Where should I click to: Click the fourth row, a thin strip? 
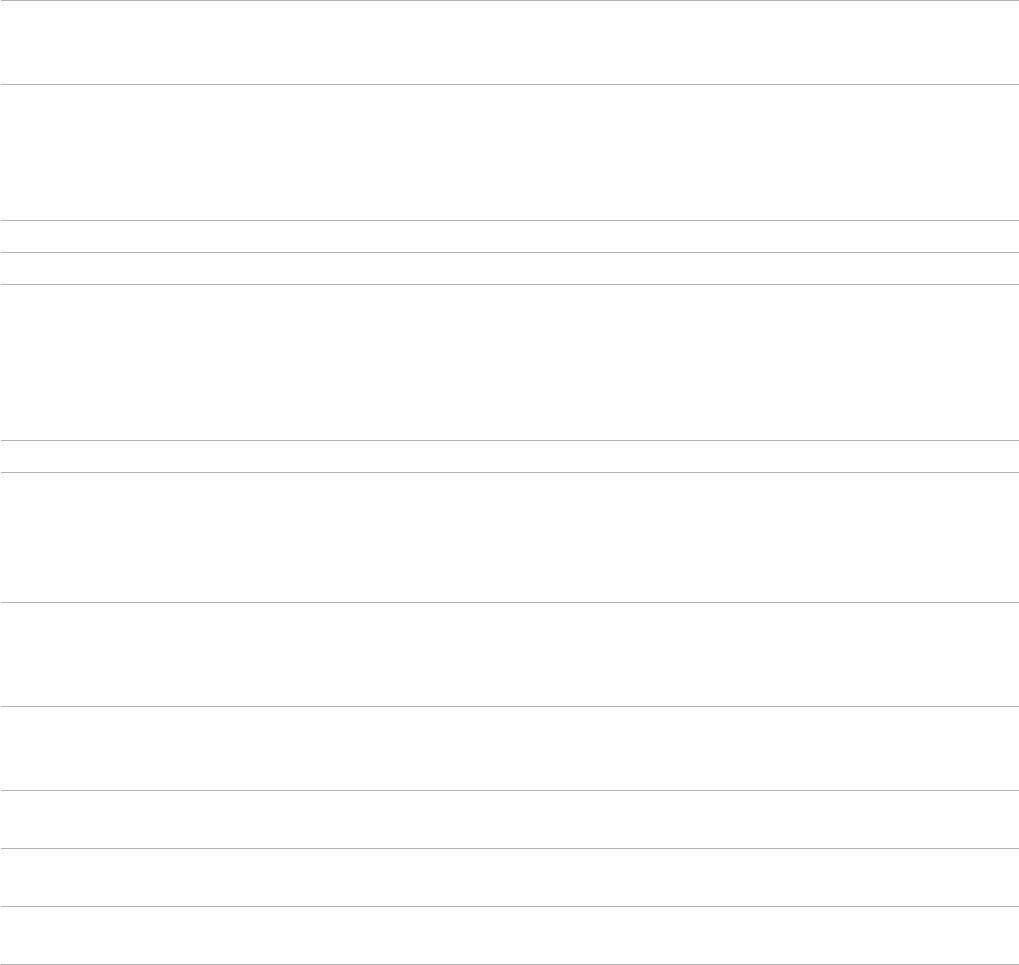pos(510,268)
